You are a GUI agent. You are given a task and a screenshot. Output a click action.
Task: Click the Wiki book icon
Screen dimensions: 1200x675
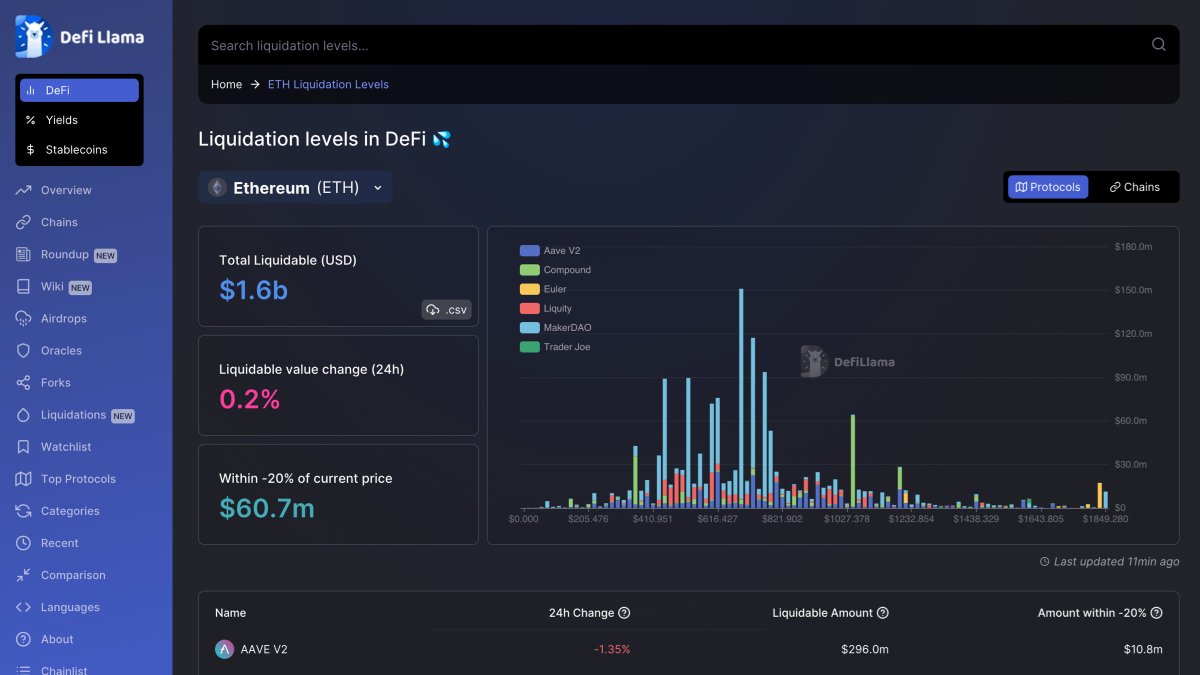[x=23, y=286]
